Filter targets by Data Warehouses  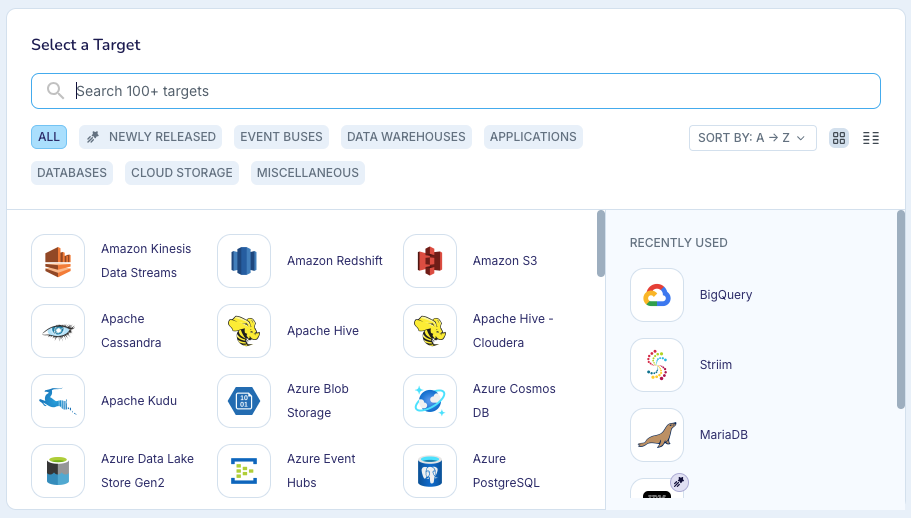[406, 137]
